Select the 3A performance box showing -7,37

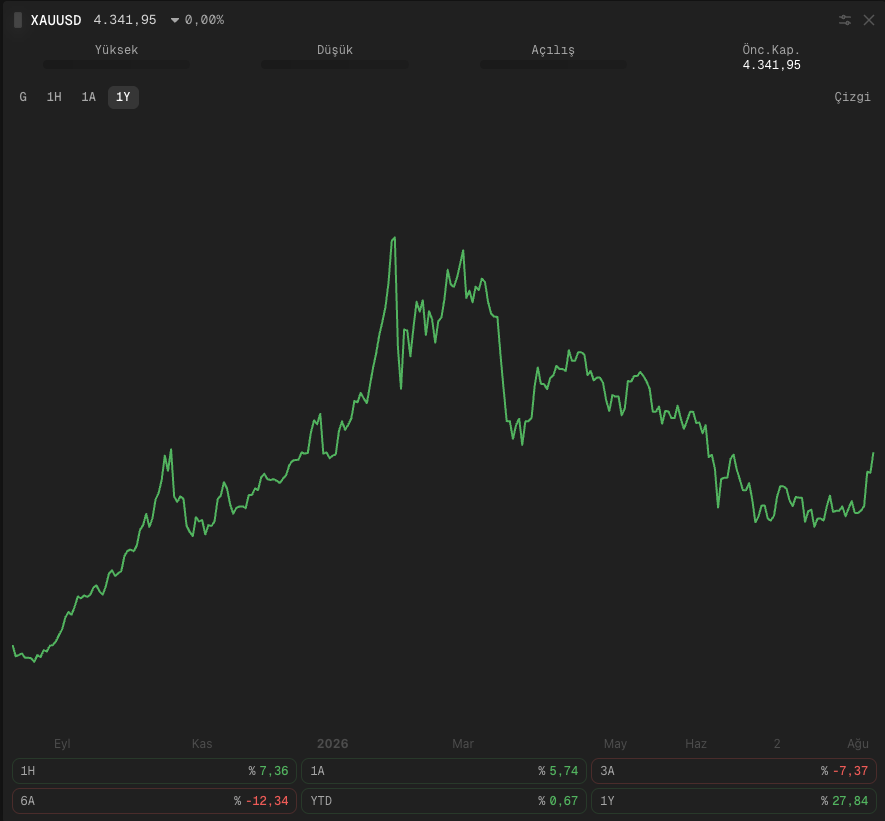[734, 771]
